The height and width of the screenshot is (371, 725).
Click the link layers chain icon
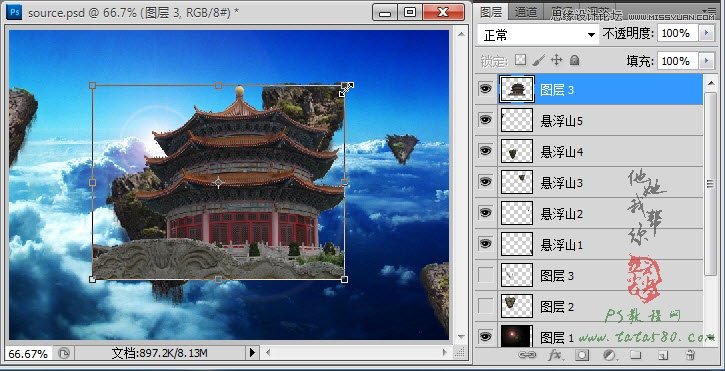click(527, 355)
